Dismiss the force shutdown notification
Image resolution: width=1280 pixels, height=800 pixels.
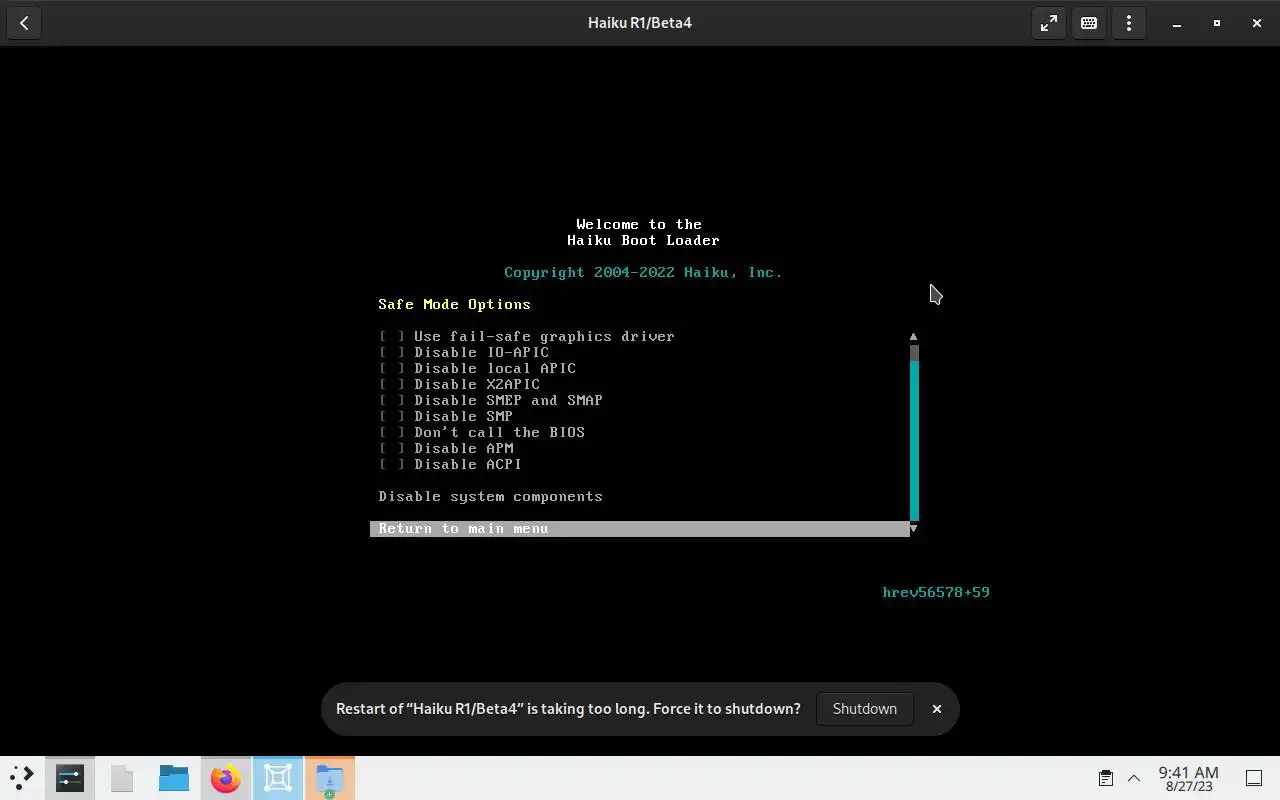click(937, 709)
